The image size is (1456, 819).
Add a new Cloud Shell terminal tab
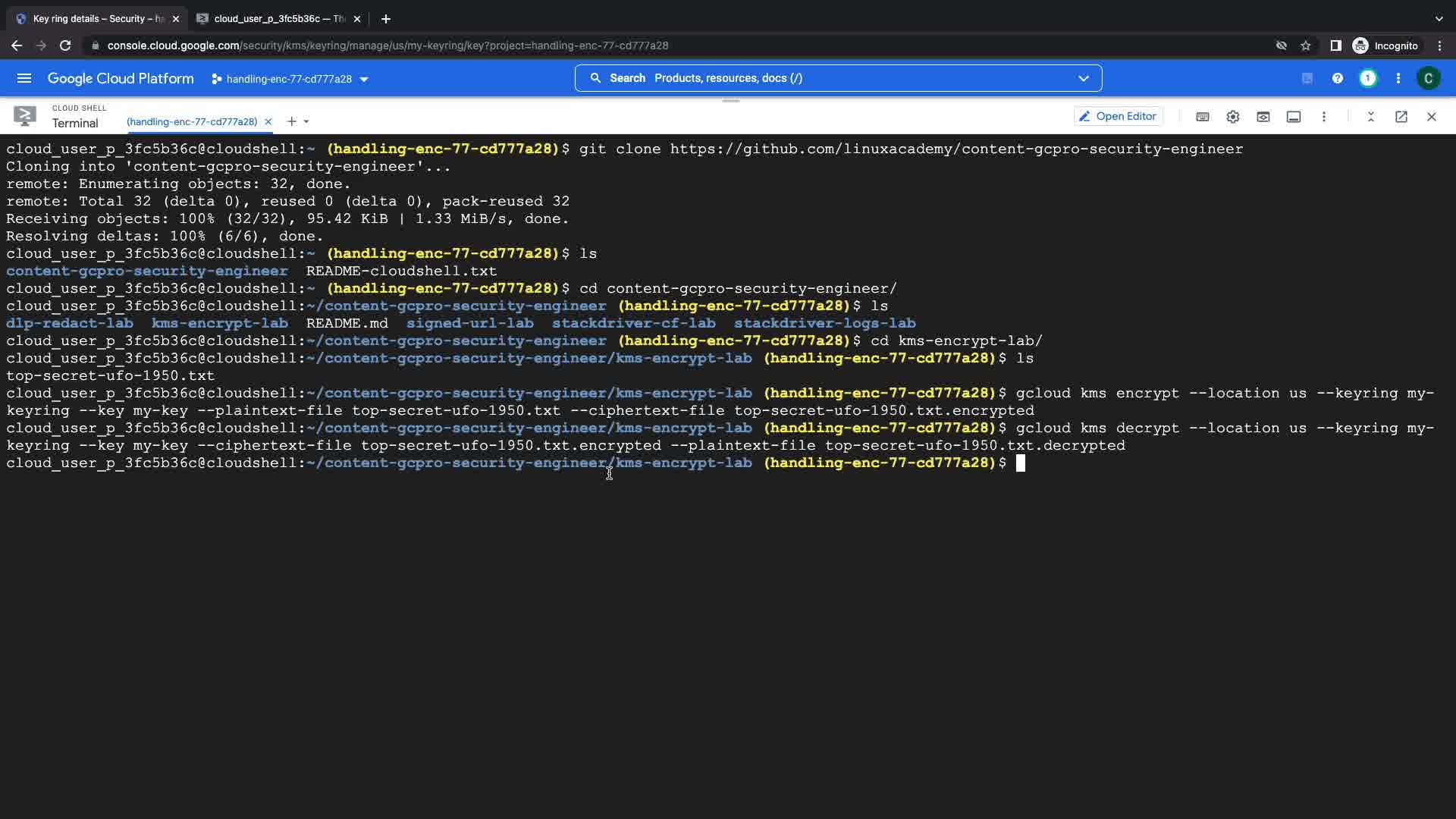pos(291,121)
